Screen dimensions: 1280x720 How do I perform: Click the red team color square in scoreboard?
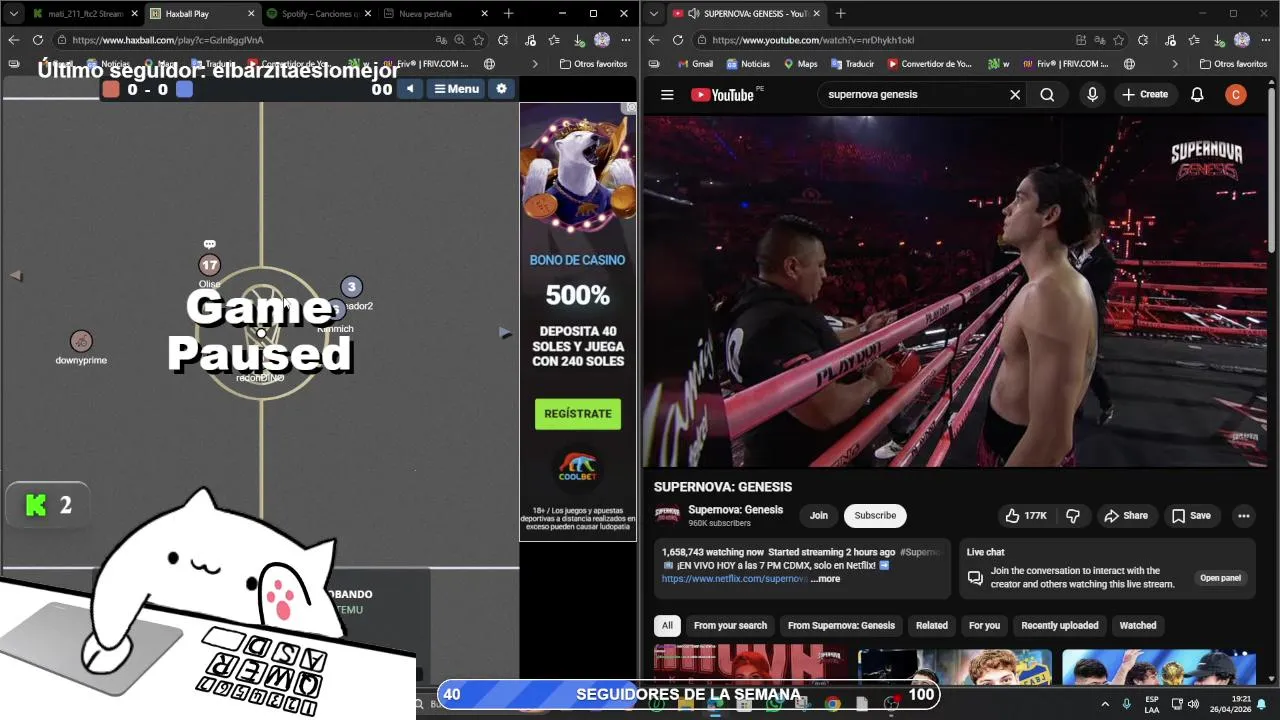click(x=111, y=89)
